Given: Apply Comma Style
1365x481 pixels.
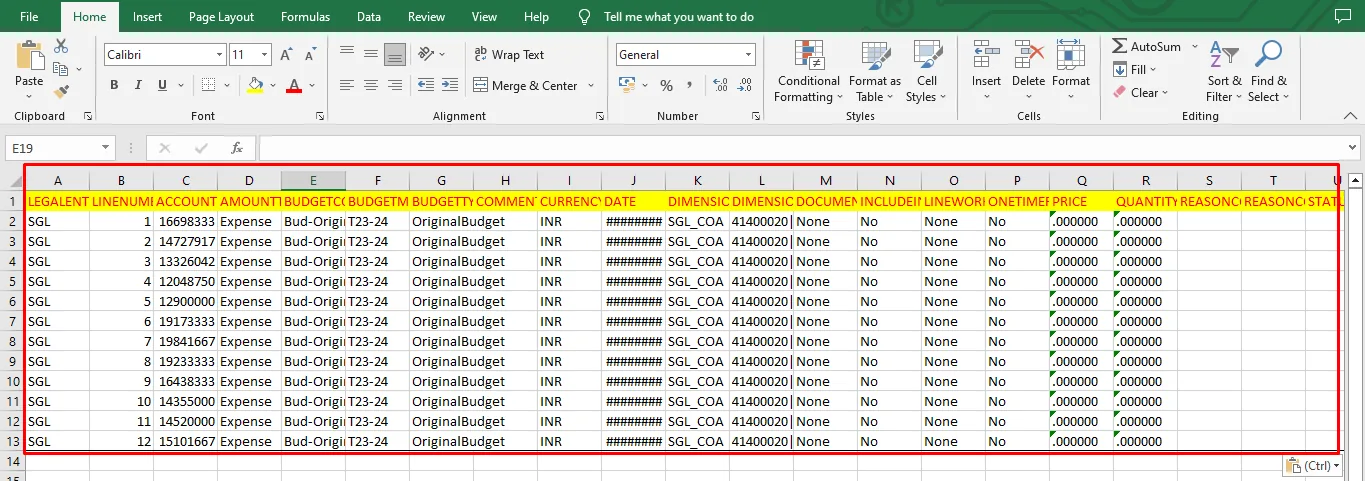Looking at the screenshot, I should point(691,86).
